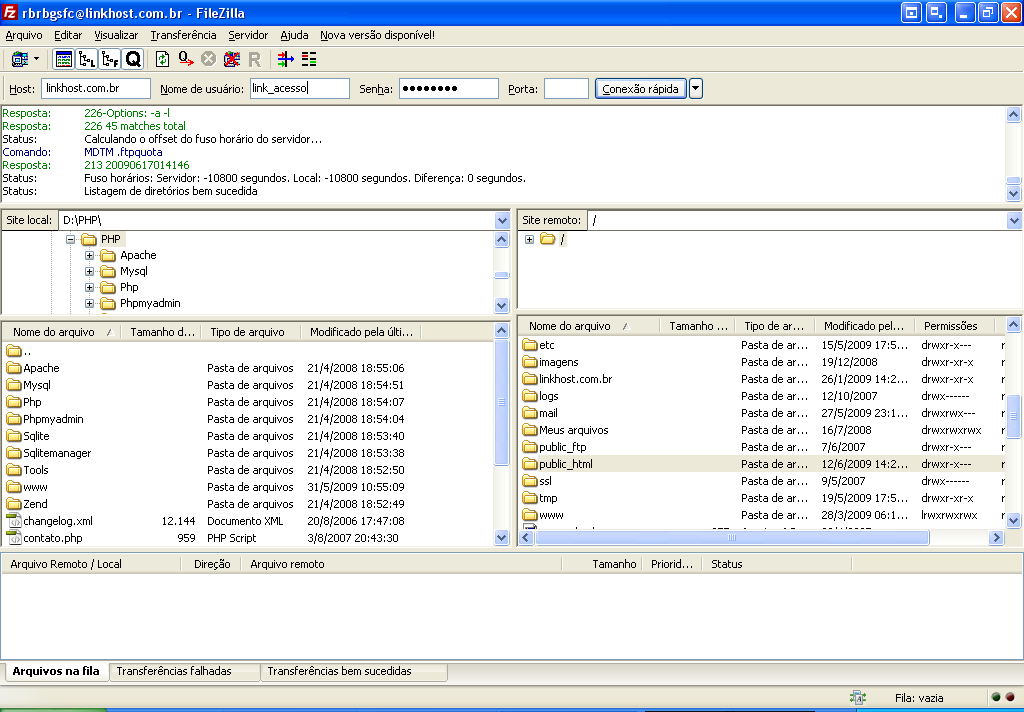The image size is (1024, 712).
Task: Focus the Senha password field
Action: [x=449, y=88]
